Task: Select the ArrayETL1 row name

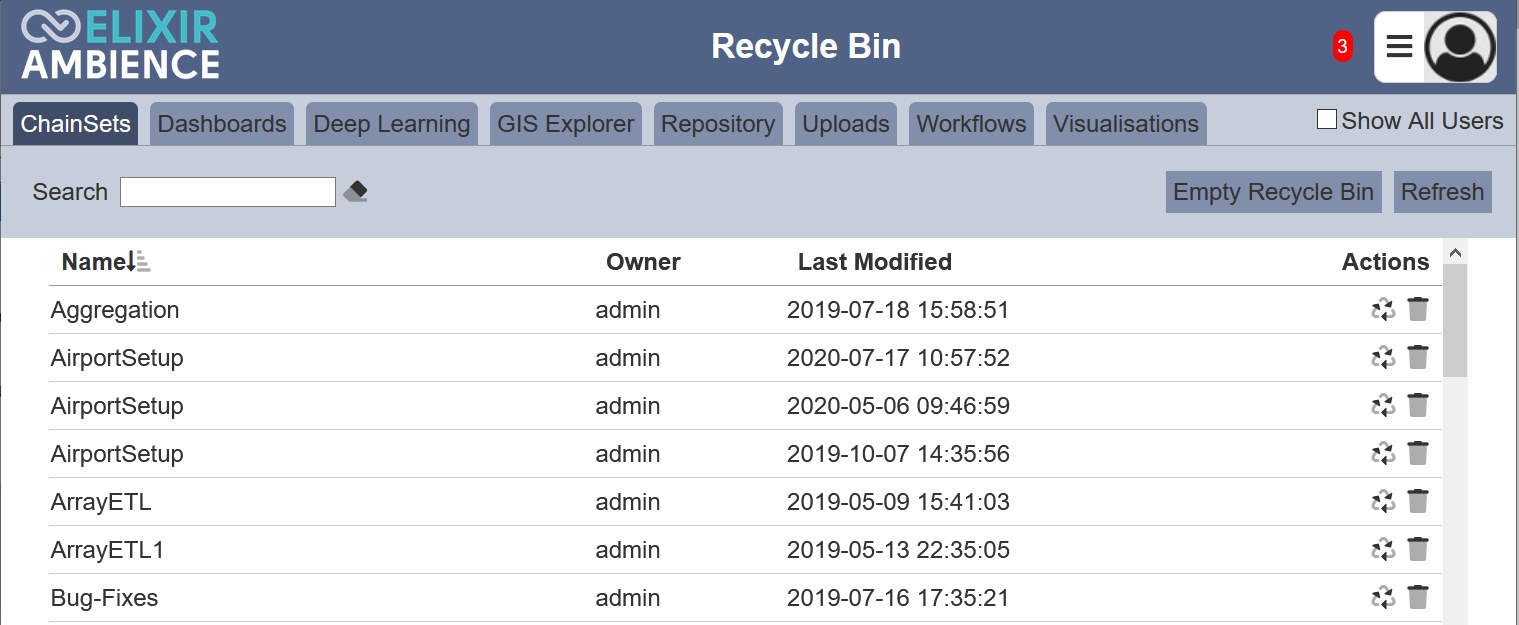Action: (x=108, y=550)
